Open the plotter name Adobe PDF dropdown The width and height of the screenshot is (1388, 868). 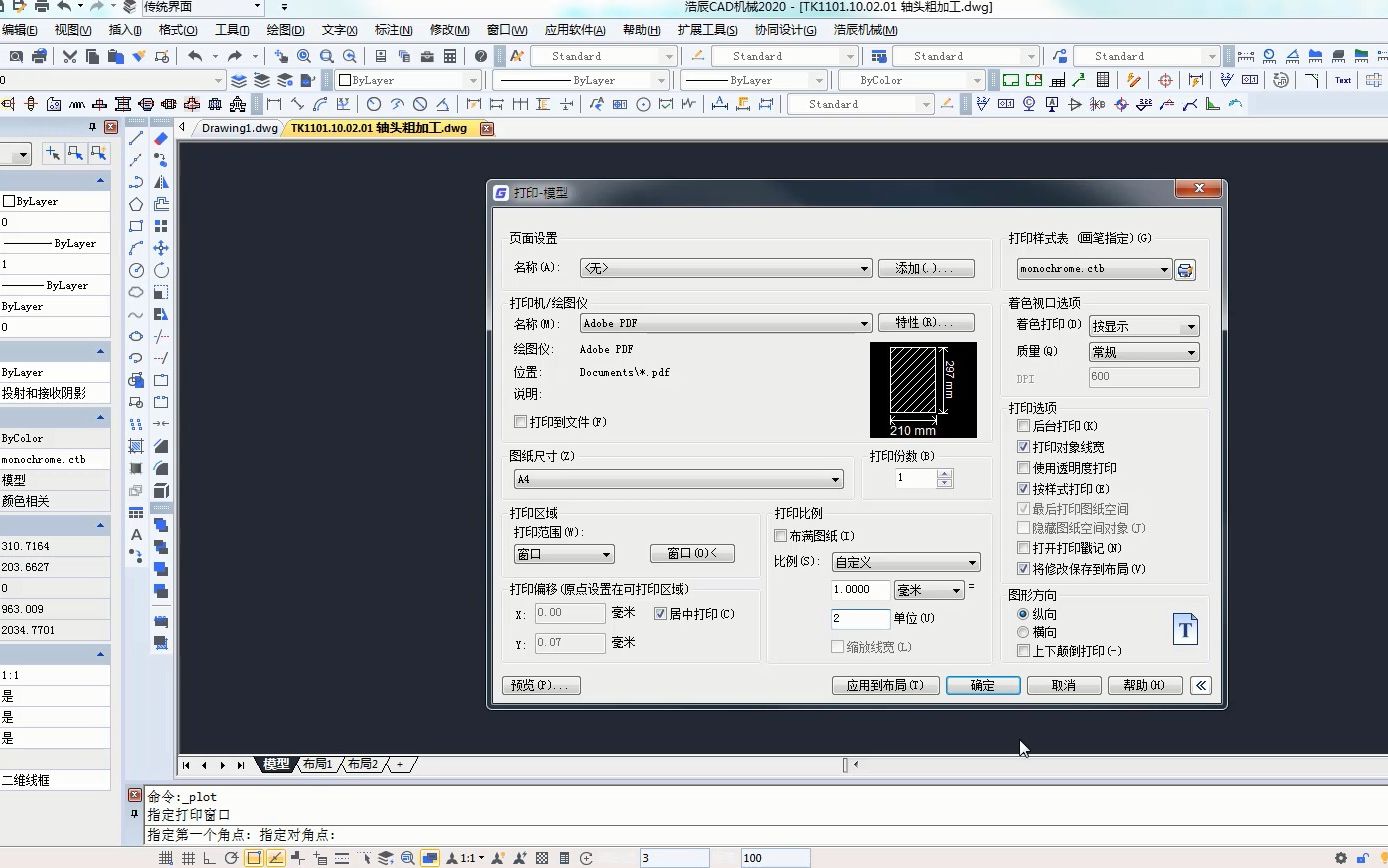click(x=864, y=323)
